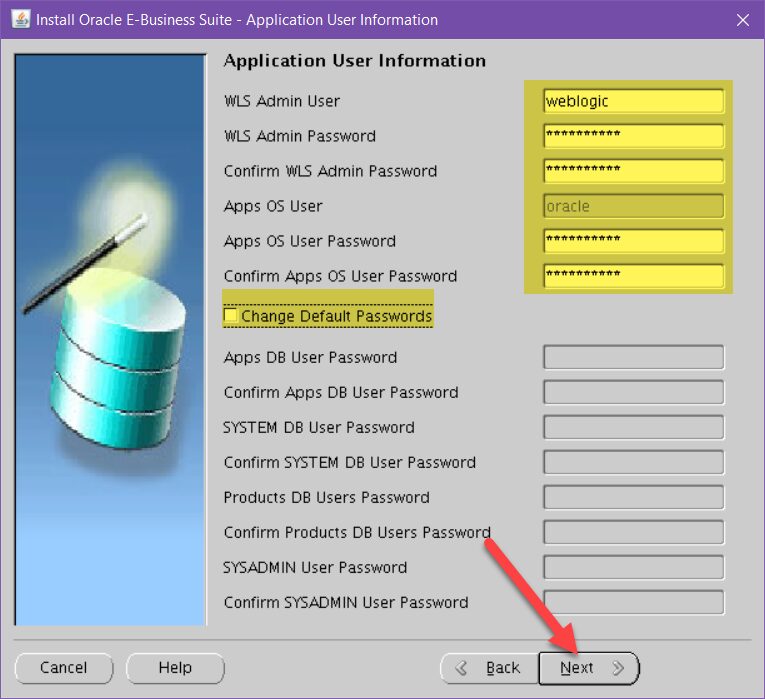Click the window title text
The image size is (765, 699).
pyautogui.click(x=237, y=20)
